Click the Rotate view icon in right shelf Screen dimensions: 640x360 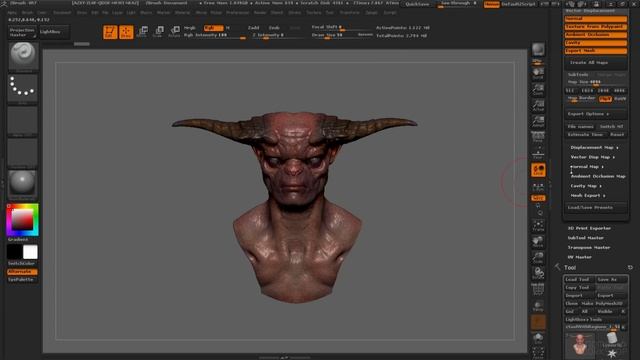point(538,273)
